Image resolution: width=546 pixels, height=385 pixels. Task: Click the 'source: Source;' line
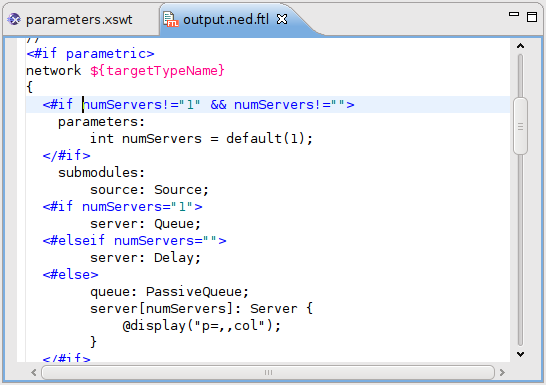coord(149,190)
